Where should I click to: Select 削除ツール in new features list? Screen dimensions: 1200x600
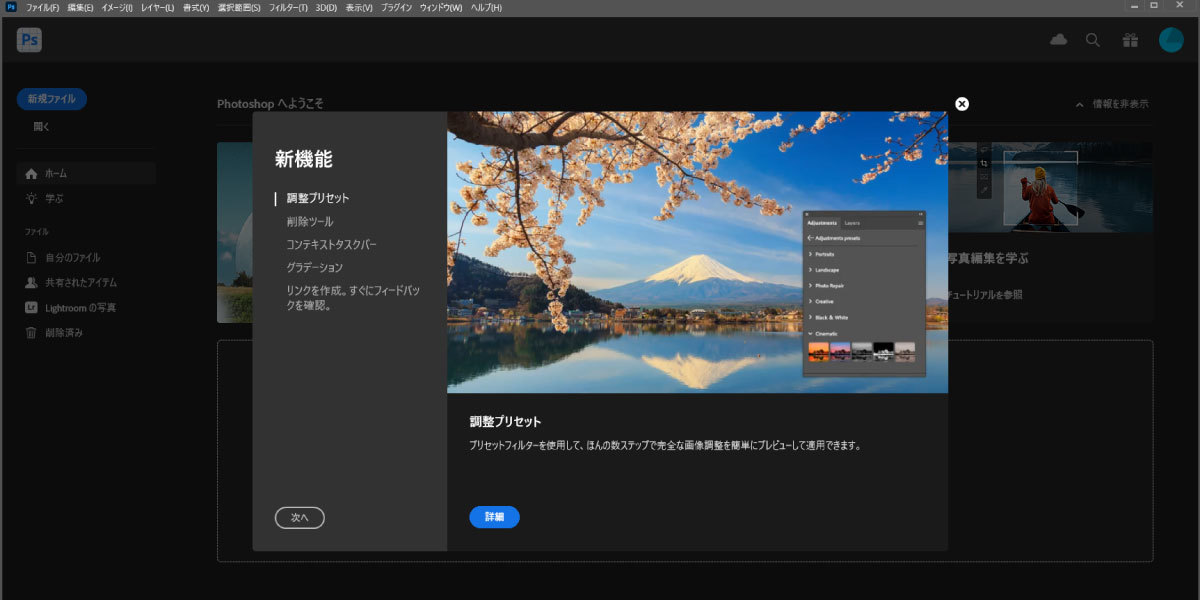(310, 221)
